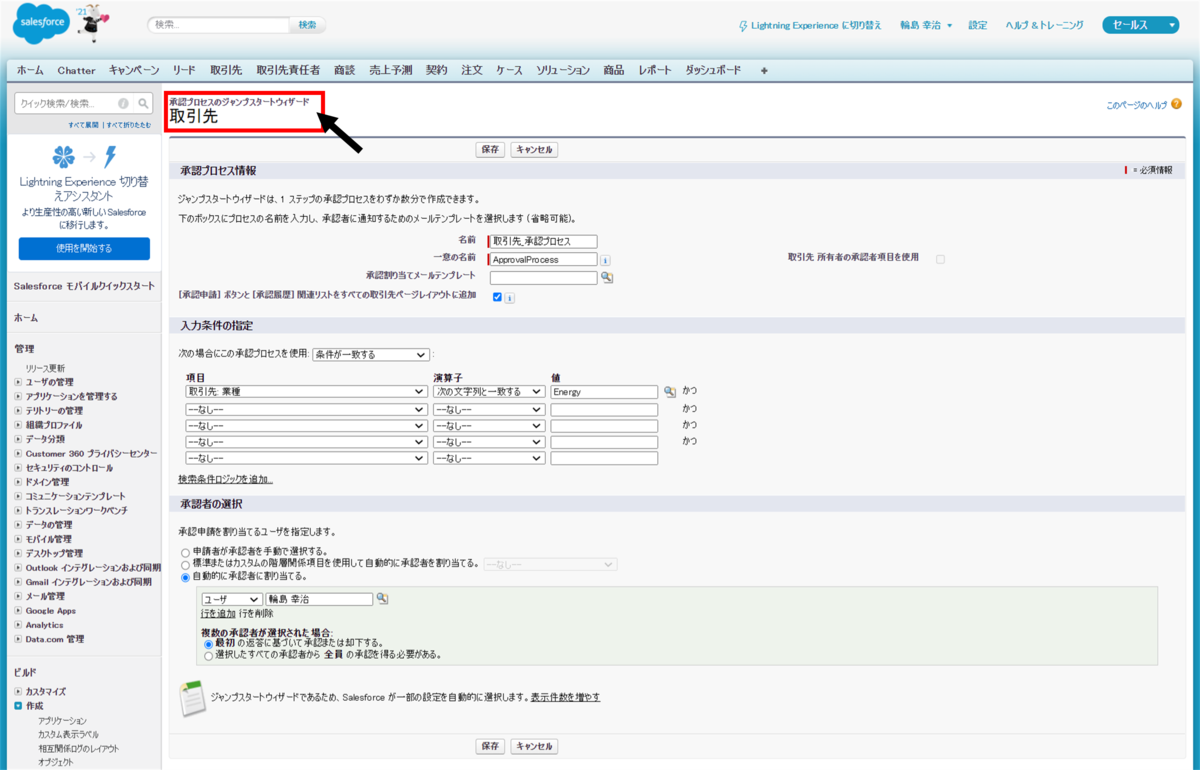The width and height of the screenshot is (1200, 770).
Task: Open the Chatter tab
Action: click(x=76, y=70)
